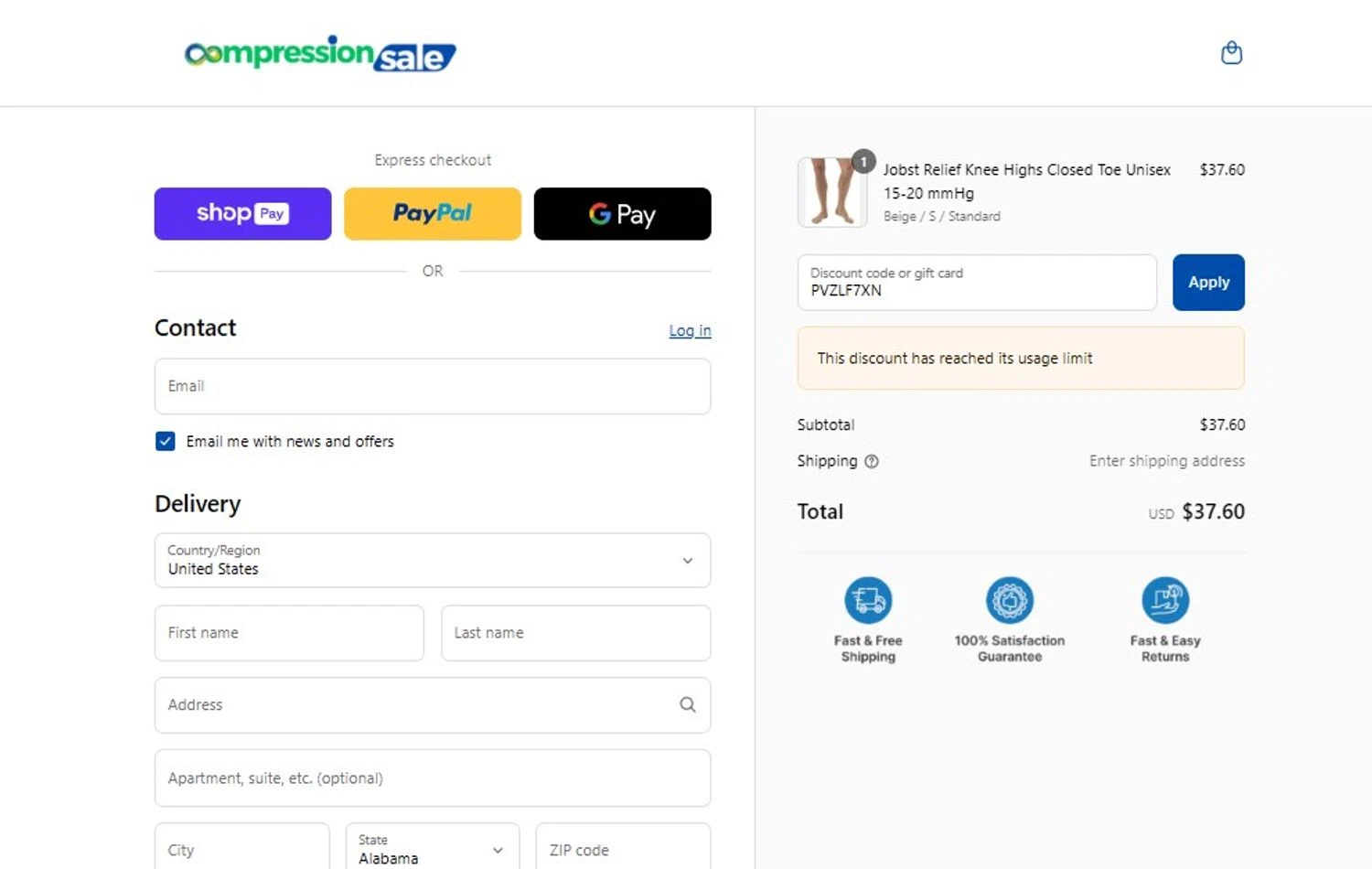Click into the Last name field

576,633
